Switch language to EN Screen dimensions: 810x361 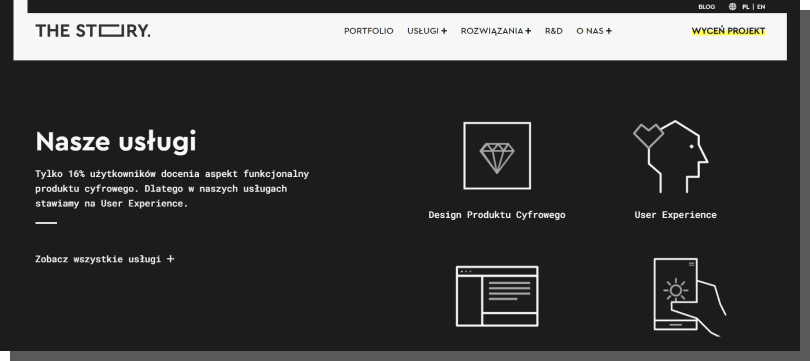(761, 7)
